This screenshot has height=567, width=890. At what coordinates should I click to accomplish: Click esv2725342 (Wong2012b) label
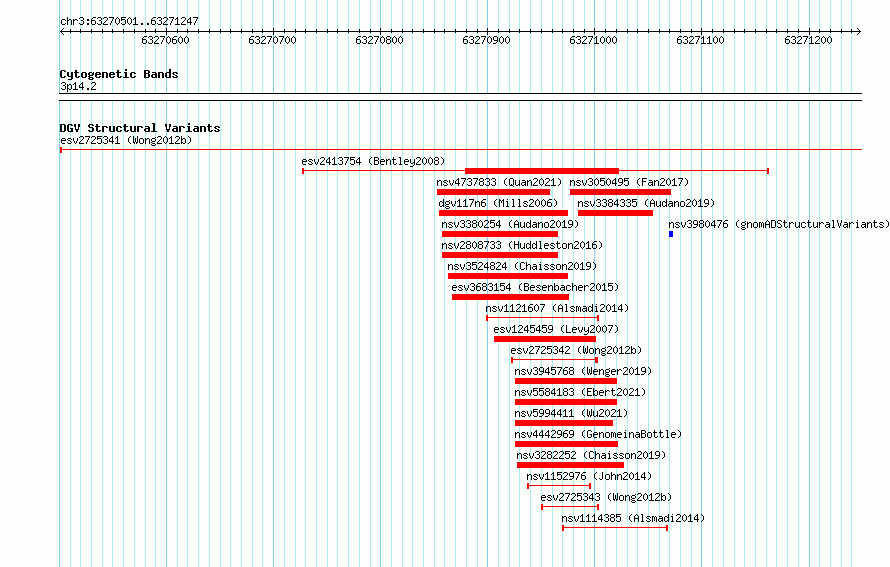pos(576,350)
